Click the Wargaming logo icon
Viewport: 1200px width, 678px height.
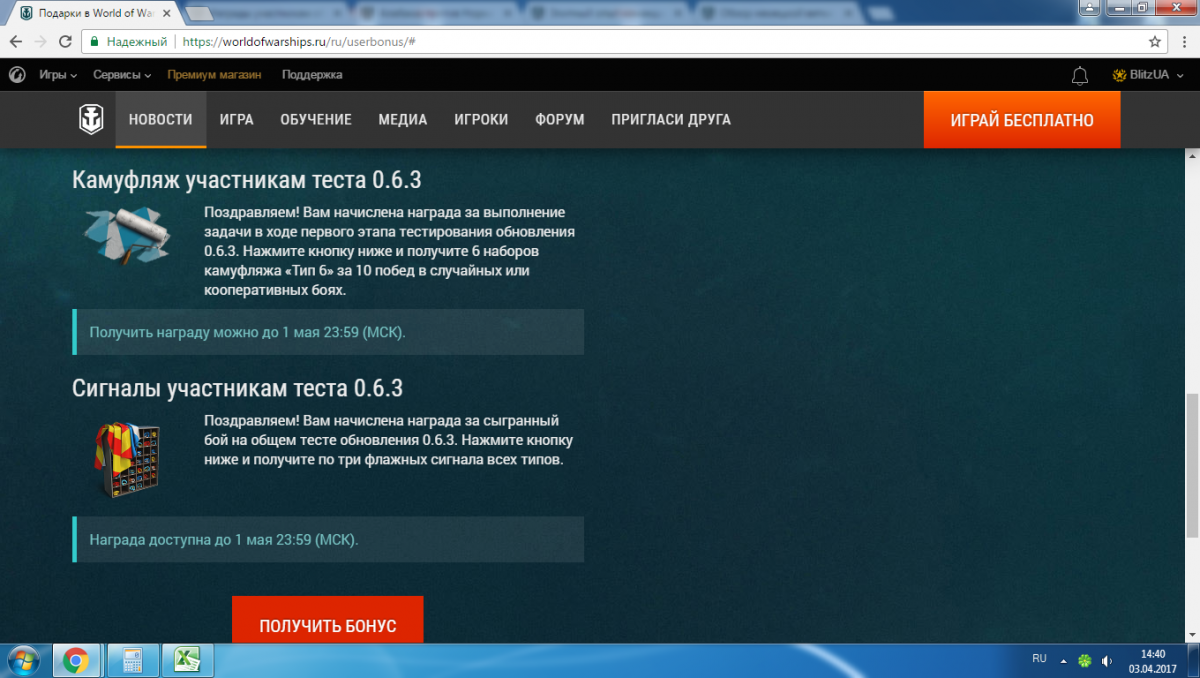(17, 75)
